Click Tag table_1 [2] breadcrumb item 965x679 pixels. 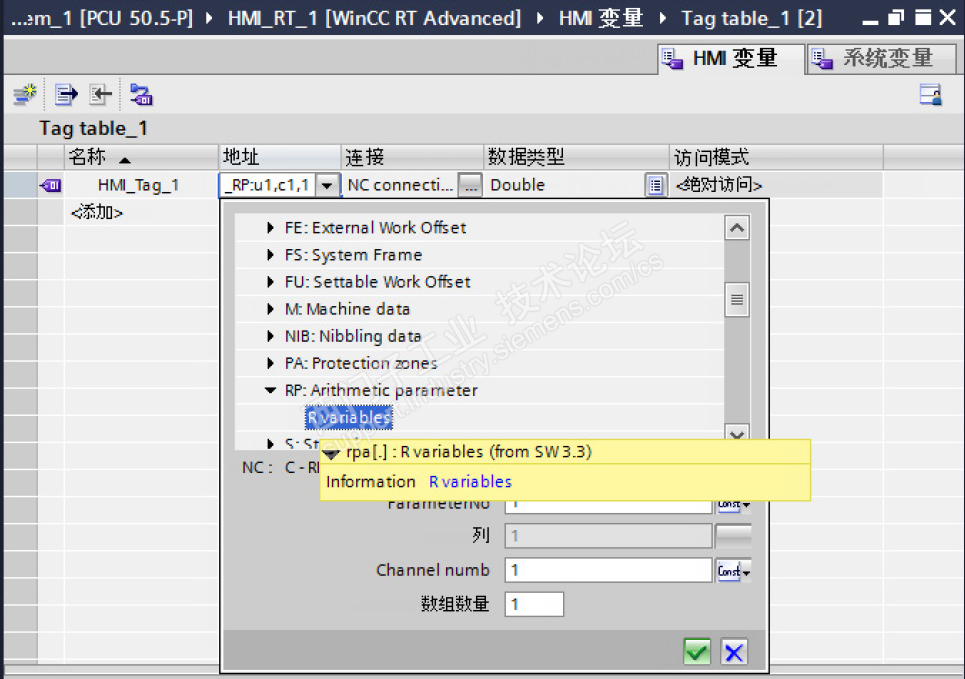(x=751, y=18)
